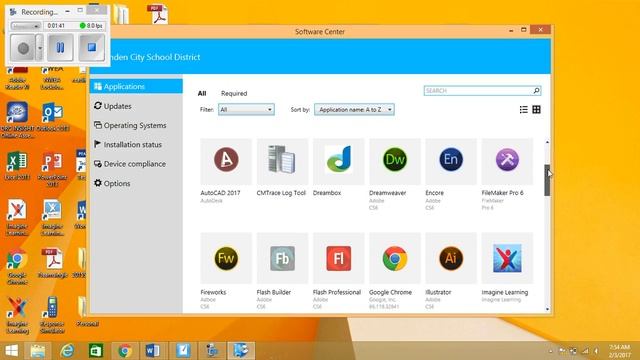Pause the screen recording

click(60, 48)
